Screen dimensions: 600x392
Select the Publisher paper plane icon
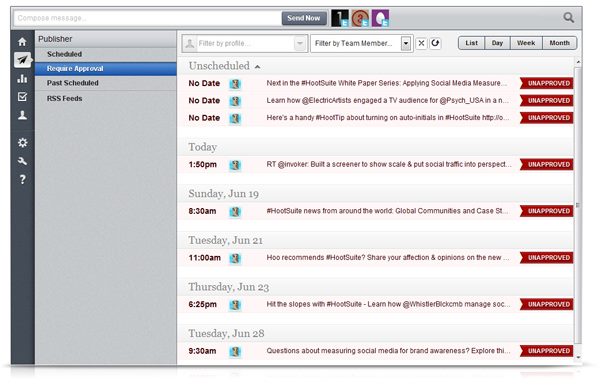23,60
